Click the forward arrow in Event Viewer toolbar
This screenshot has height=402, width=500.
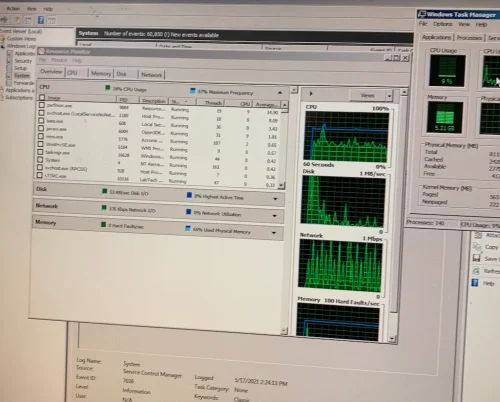point(5,20)
